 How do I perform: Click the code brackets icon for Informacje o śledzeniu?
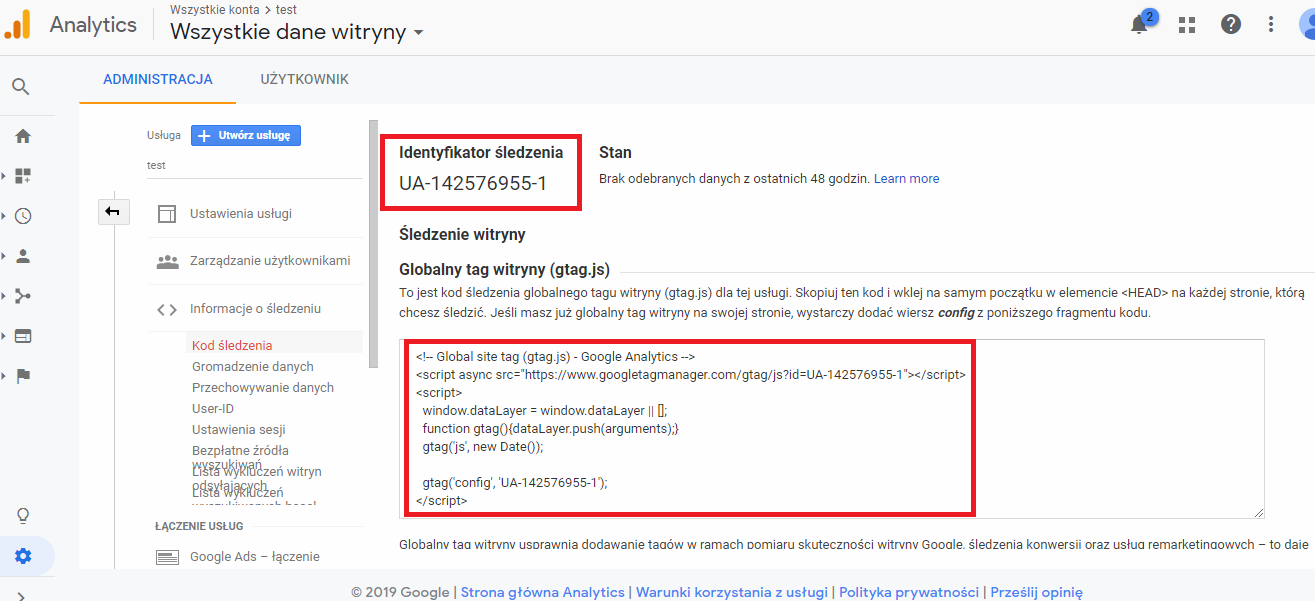tap(167, 310)
